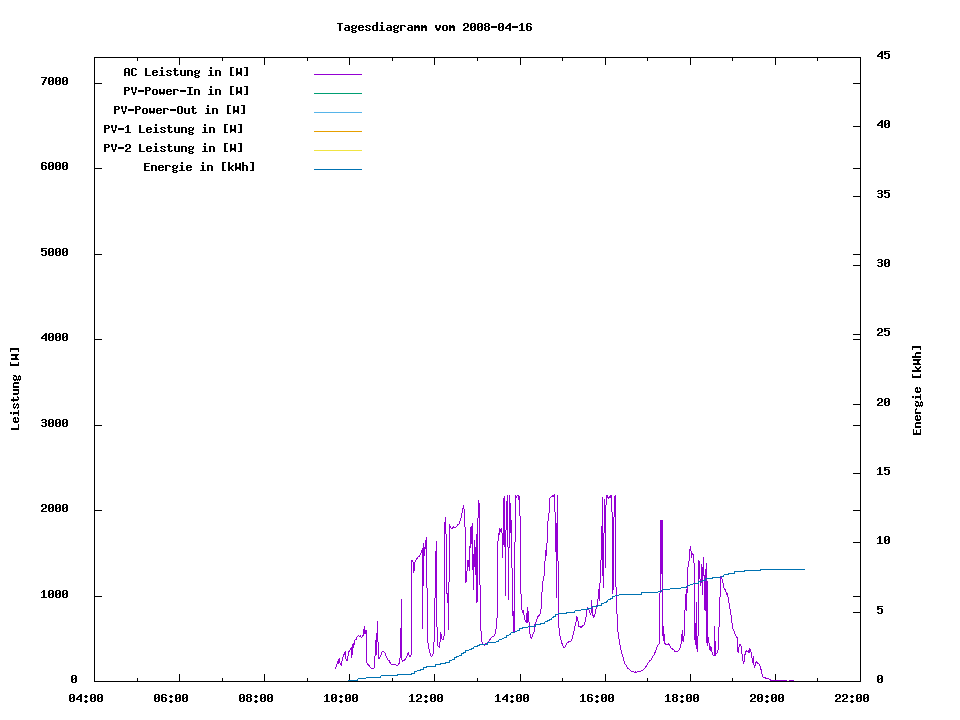Click the 'Energie in [kWh]' legend entry

point(199,167)
